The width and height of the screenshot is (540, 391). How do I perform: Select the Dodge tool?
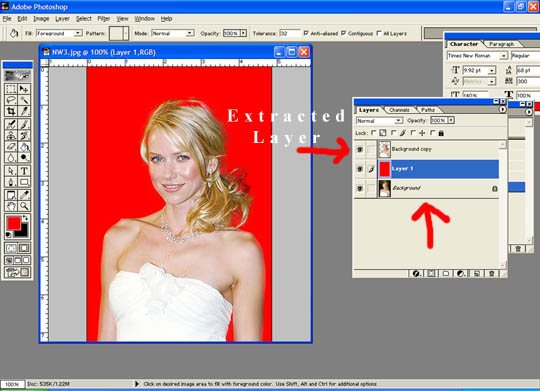(x=24, y=157)
